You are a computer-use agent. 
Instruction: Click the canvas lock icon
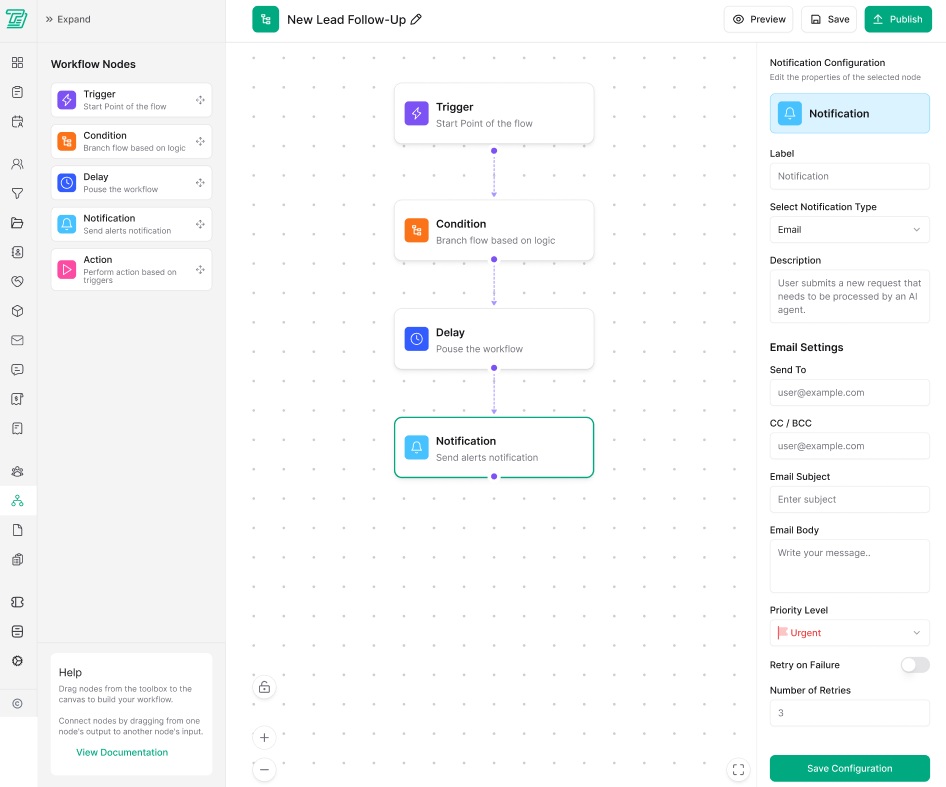[264, 688]
